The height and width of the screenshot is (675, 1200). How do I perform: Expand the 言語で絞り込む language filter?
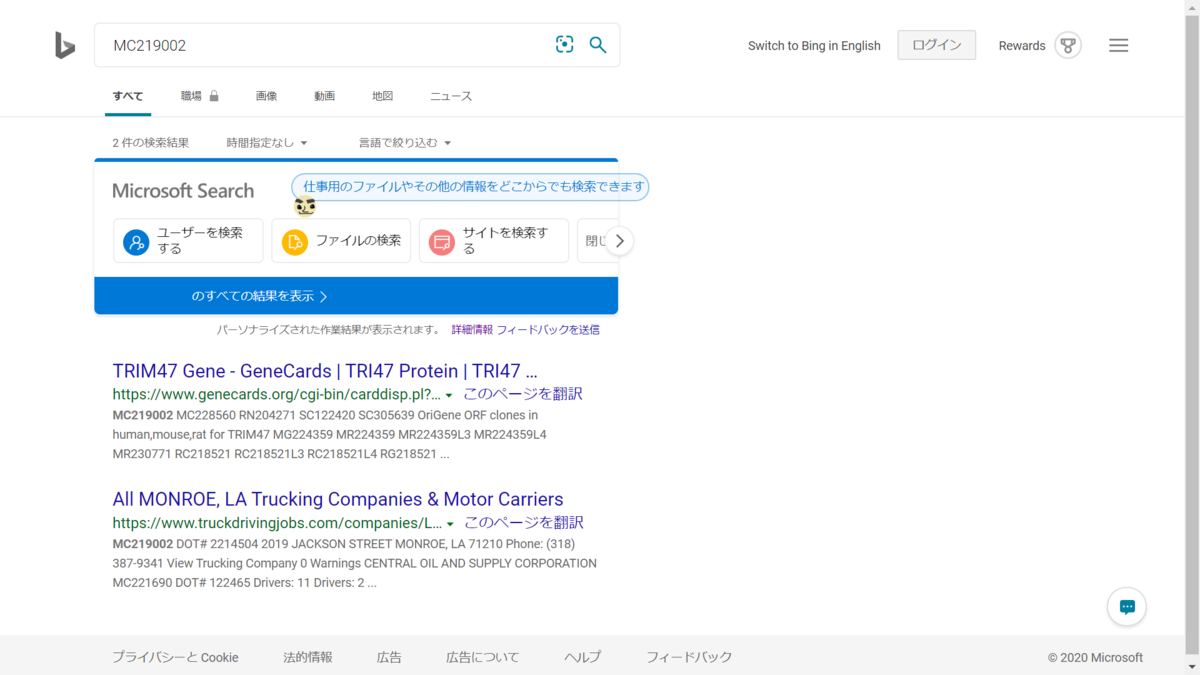(405, 143)
